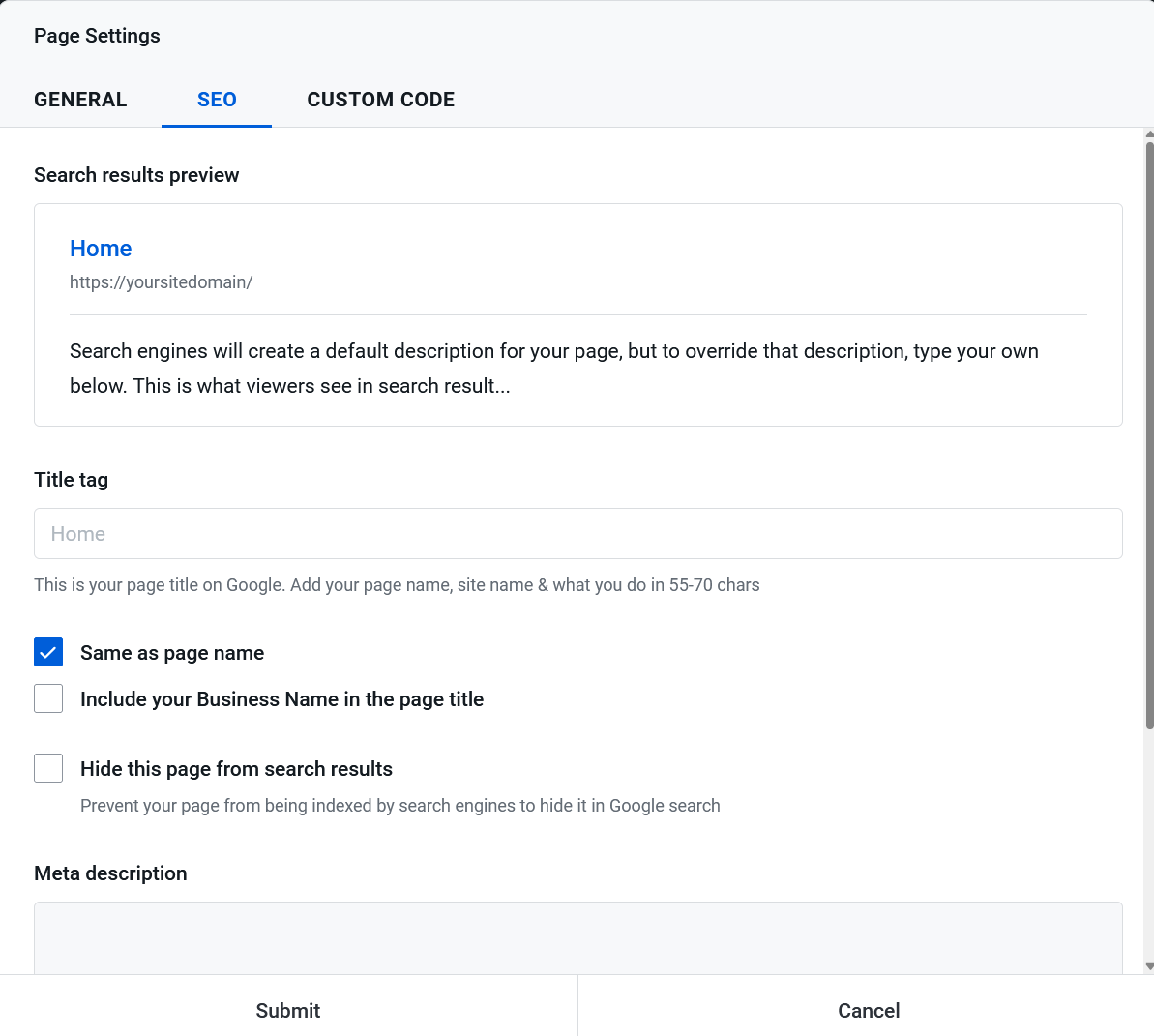1154x1036 pixels.
Task: Click the yoursitedomain URL in preview
Action: [x=161, y=282]
